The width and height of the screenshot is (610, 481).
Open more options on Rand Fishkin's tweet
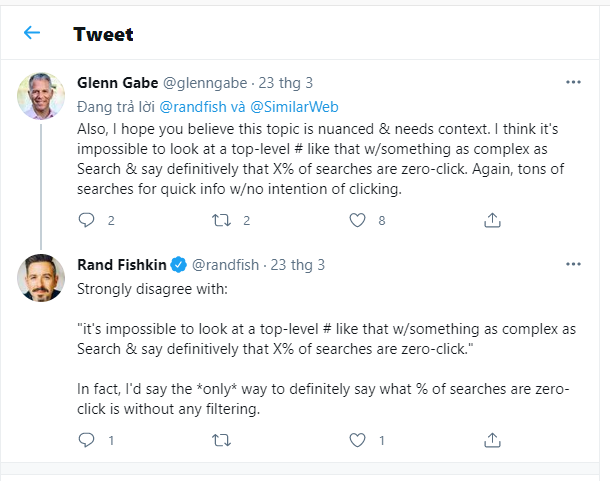click(573, 265)
